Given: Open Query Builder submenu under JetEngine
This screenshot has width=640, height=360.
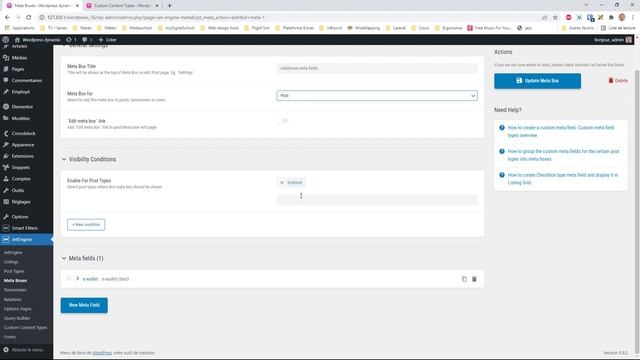Looking at the screenshot, I should click(x=17, y=318).
